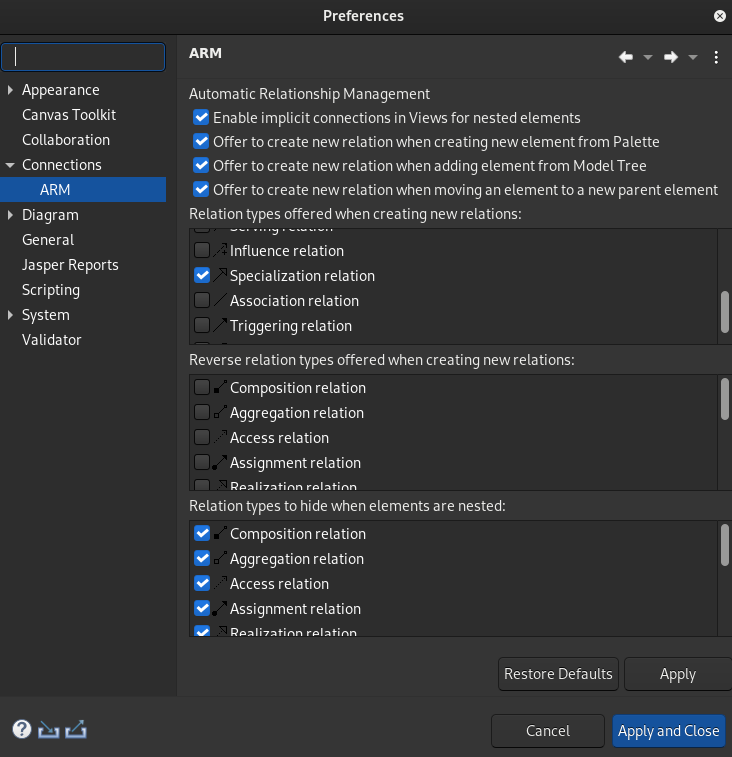Check Aggregation relation in reverse relation list
This screenshot has height=757, width=732.
[202, 412]
